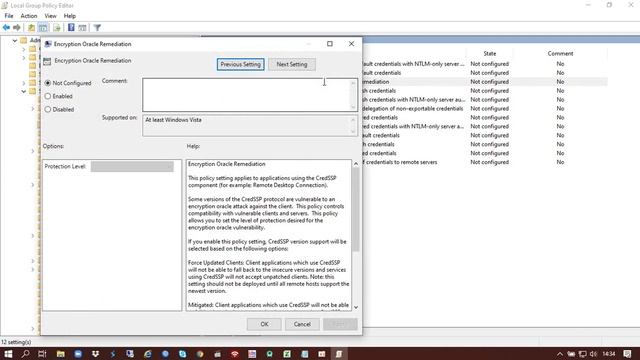The width and height of the screenshot is (640, 360).
Task: Open the Help menu
Action: [x=70, y=16]
